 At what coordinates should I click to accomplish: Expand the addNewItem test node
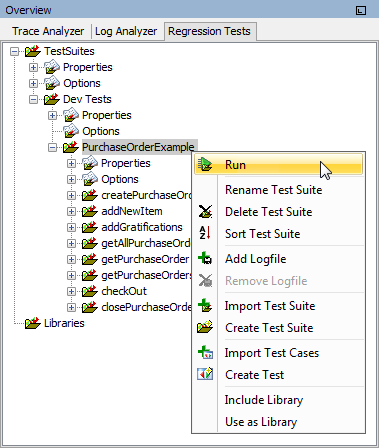pyautogui.click(x=71, y=211)
